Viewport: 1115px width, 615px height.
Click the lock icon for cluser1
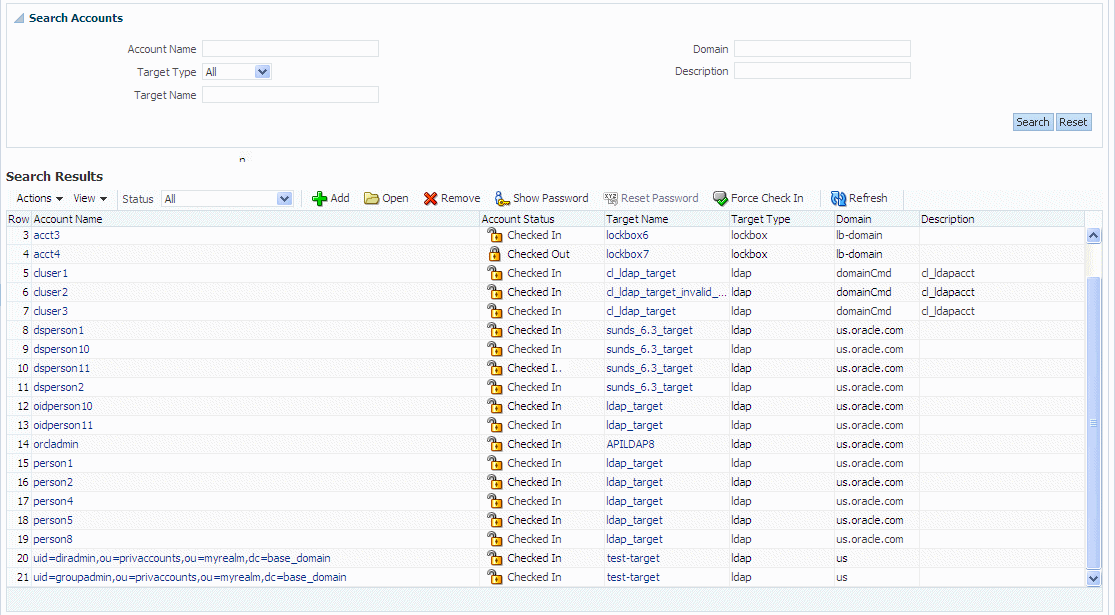494,273
